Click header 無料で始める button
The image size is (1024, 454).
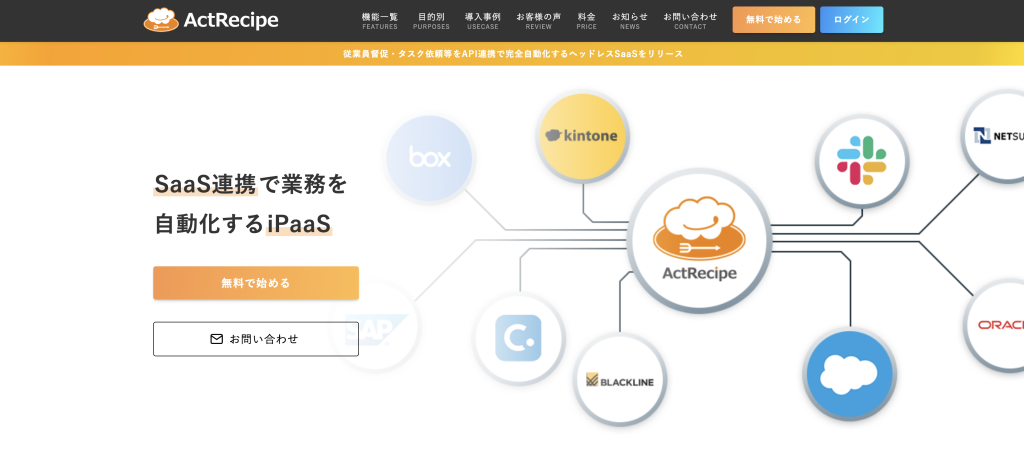pyautogui.click(x=773, y=20)
